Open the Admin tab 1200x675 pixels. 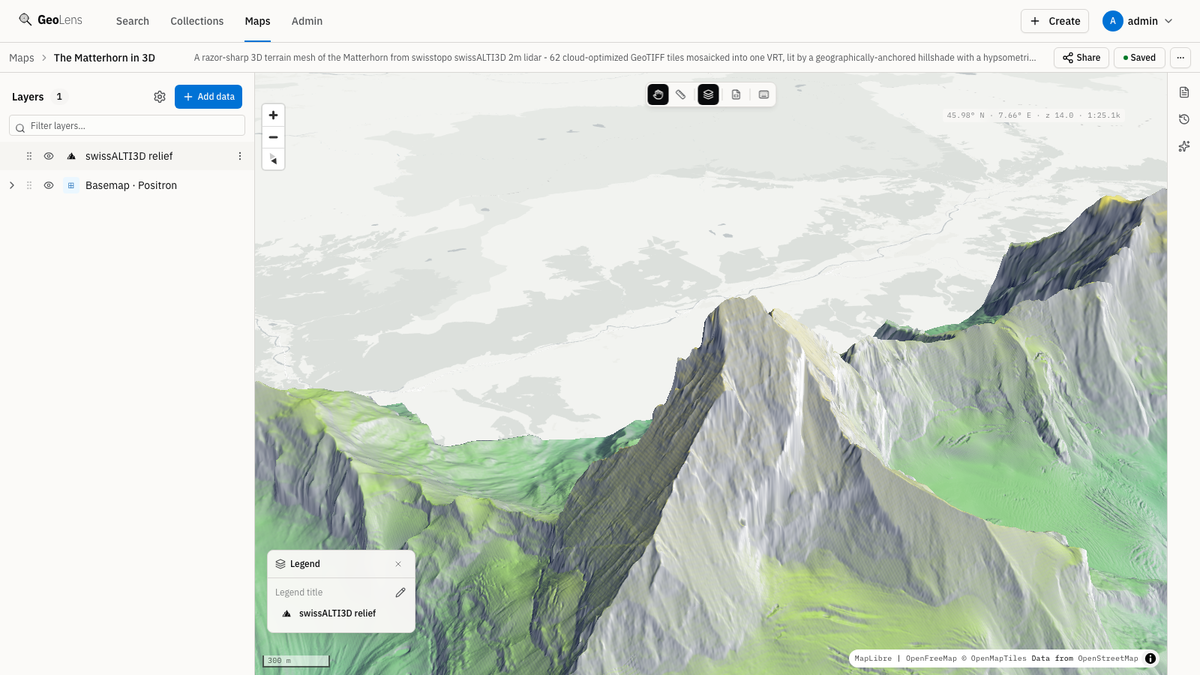(x=307, y=21)
